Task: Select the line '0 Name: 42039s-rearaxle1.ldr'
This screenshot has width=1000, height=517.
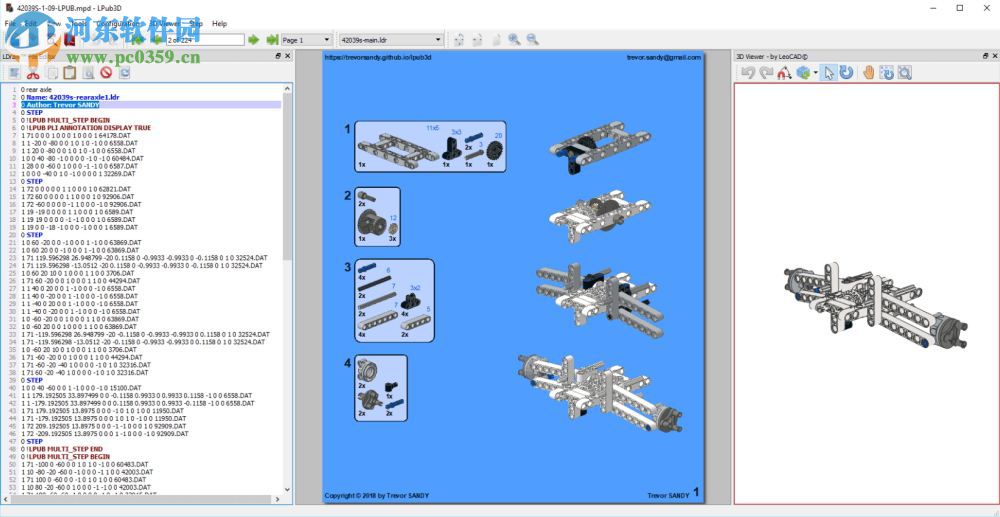Action: tap(70, 97)
